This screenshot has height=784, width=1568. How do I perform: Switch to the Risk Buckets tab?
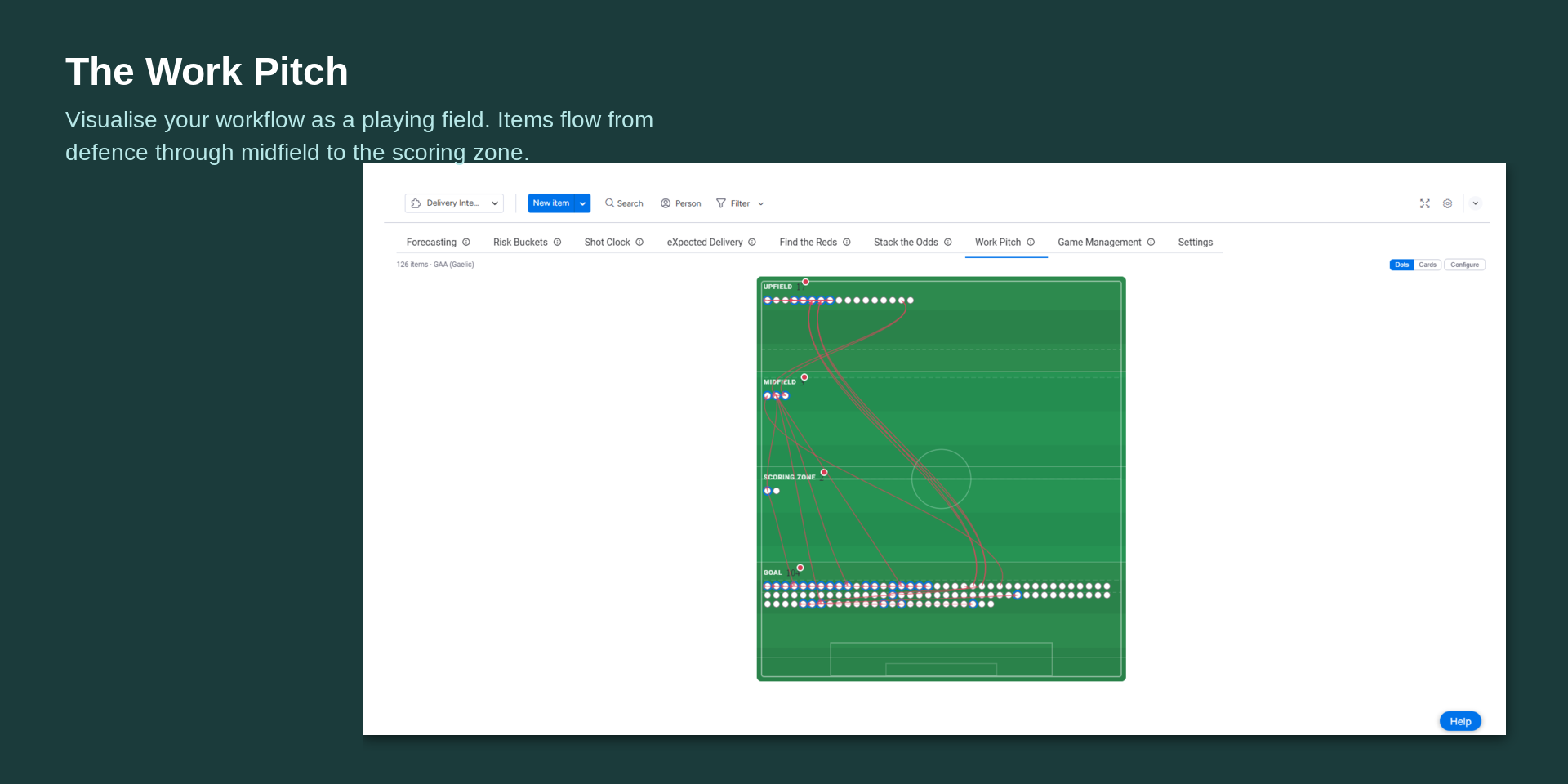click(520, 243)
